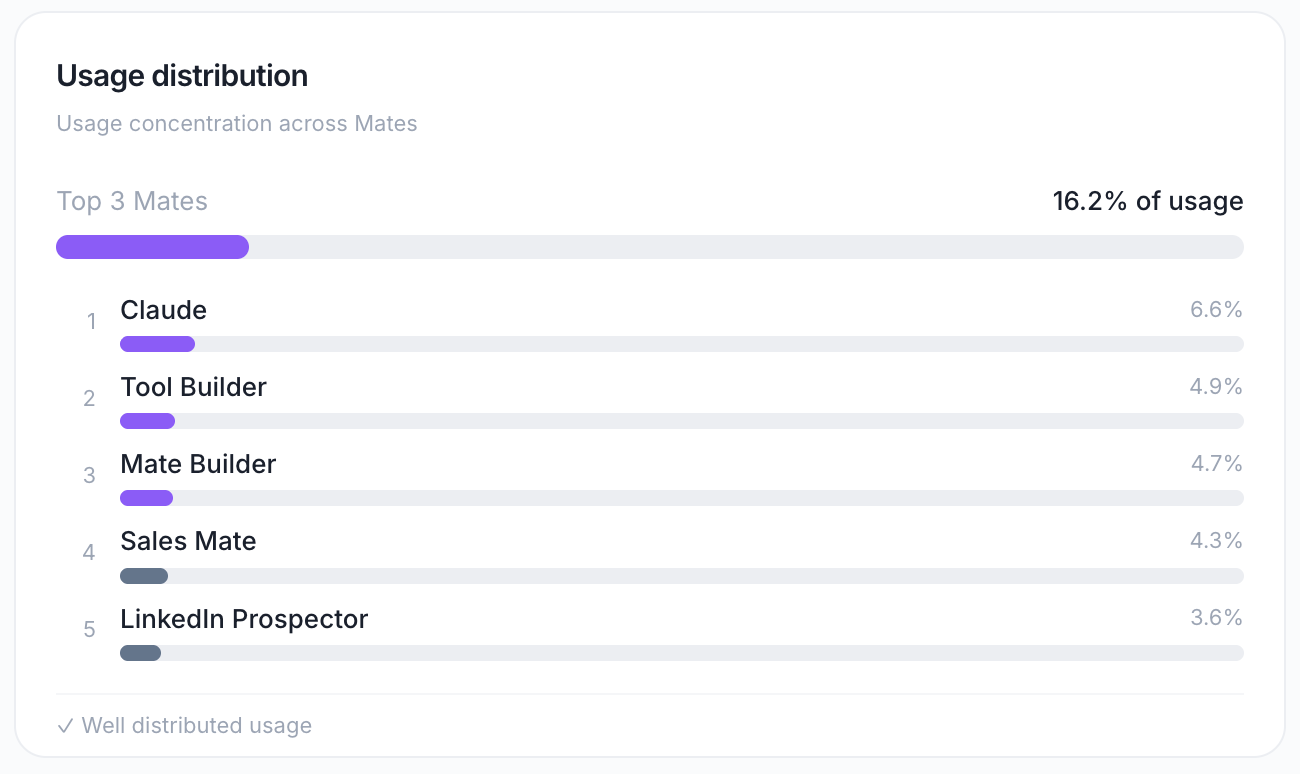Click Mate Builder's purple usage bar
Viewport: 1300px width, 774px height.
[x=146, y=498]
